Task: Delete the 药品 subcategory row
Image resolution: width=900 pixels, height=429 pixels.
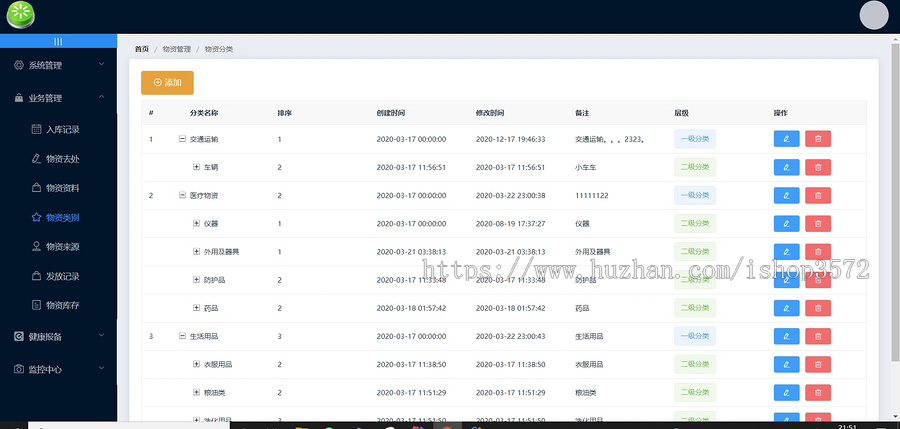Action: point(818,308)
